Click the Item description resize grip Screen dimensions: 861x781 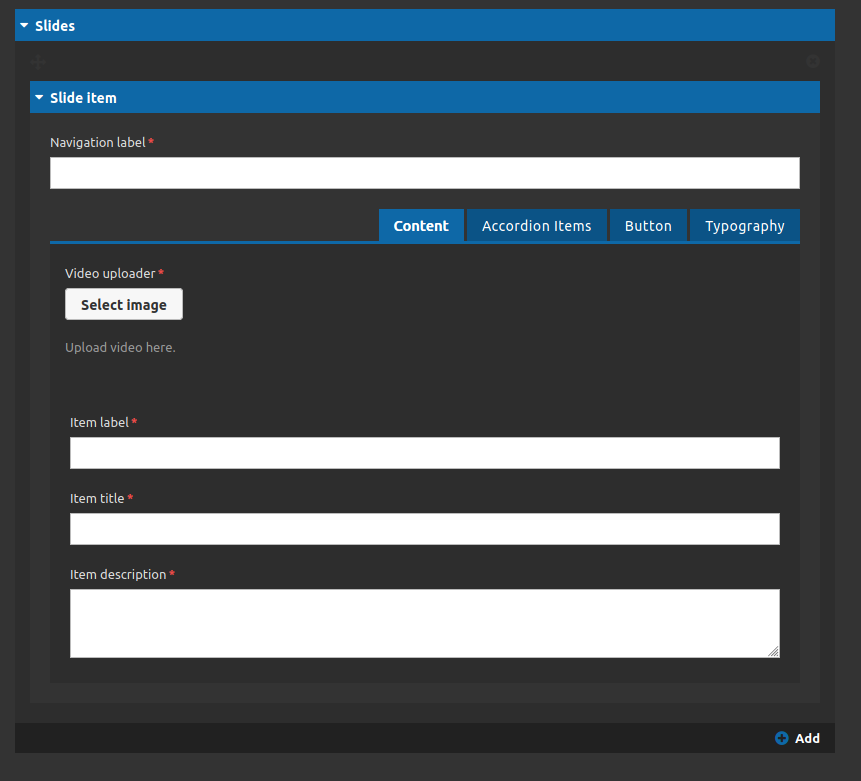click(773, 651)
